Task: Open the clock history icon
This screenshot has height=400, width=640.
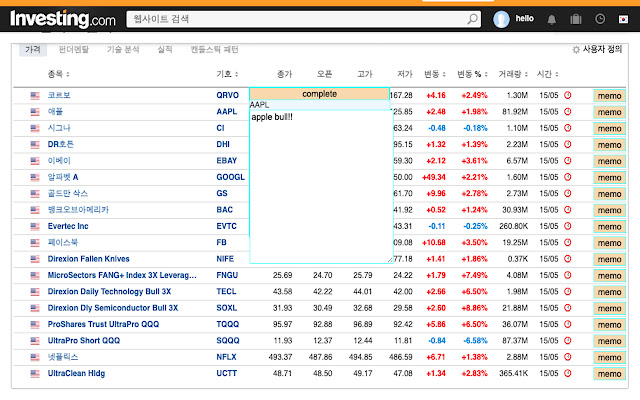Action: 600,19
